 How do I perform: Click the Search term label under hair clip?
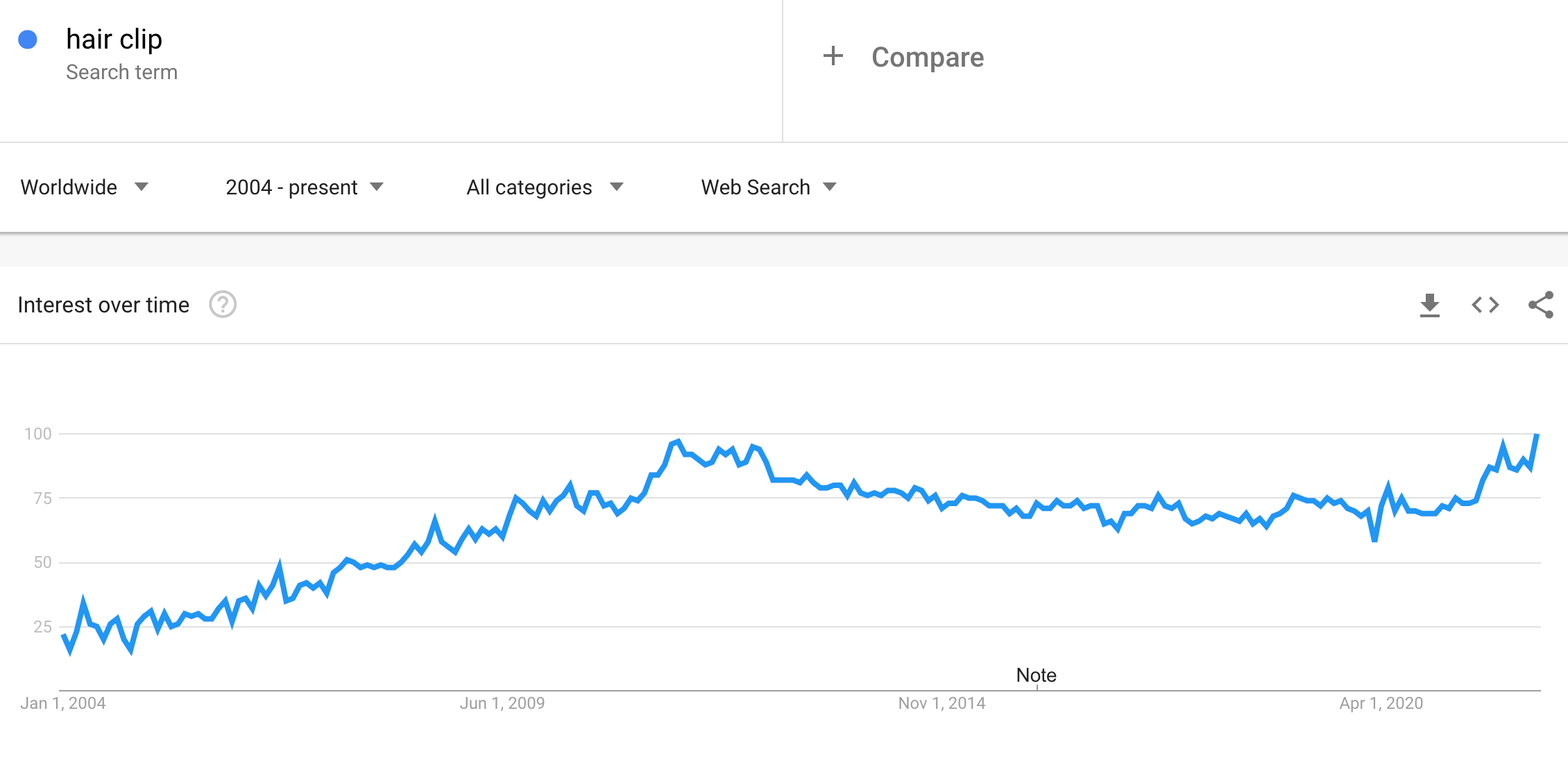point(121,72)
